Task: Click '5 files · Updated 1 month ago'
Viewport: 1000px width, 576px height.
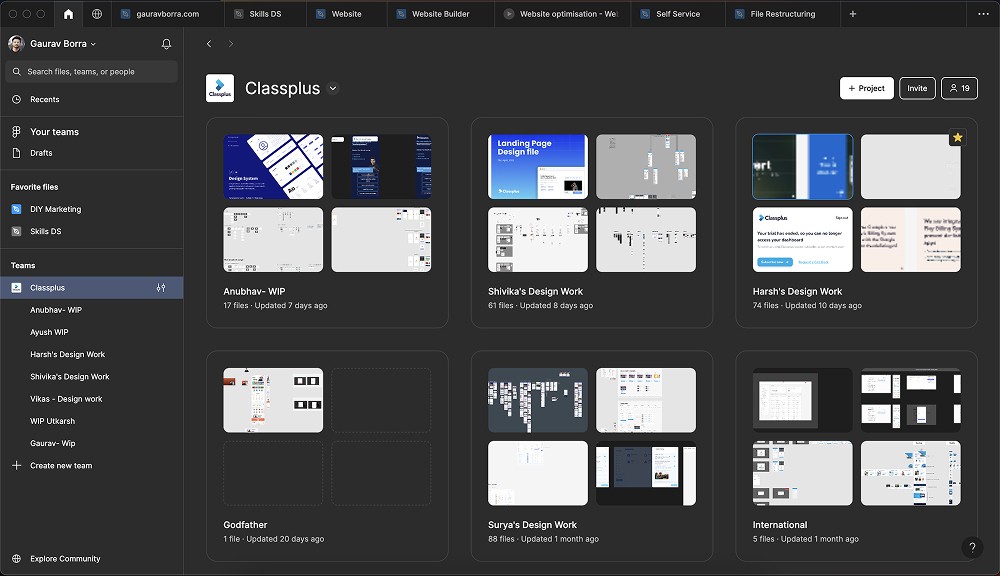Action: click(805, 539)
